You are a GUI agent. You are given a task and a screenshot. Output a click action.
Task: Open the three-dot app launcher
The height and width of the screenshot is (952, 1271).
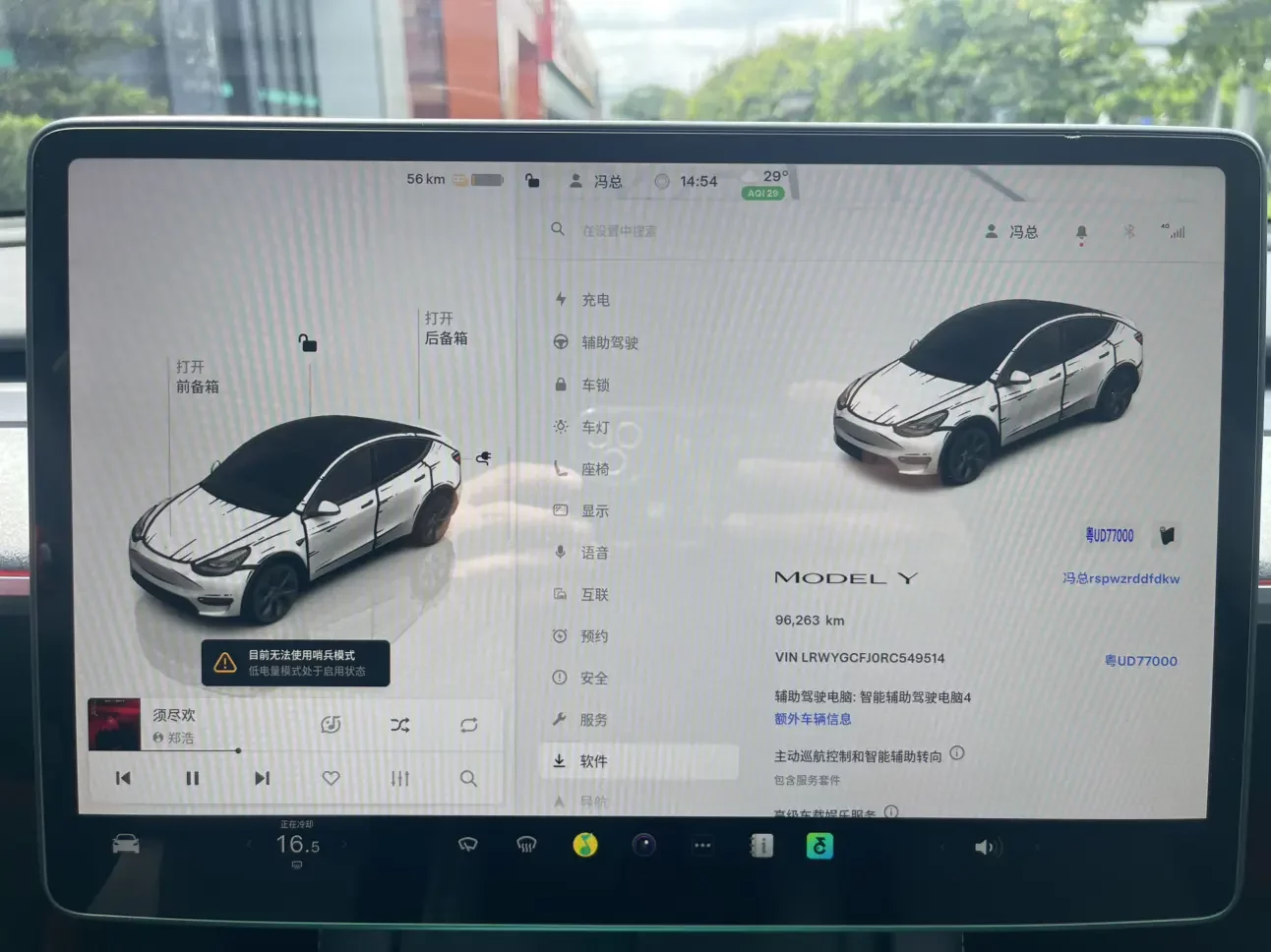click(x=702, y=845)
